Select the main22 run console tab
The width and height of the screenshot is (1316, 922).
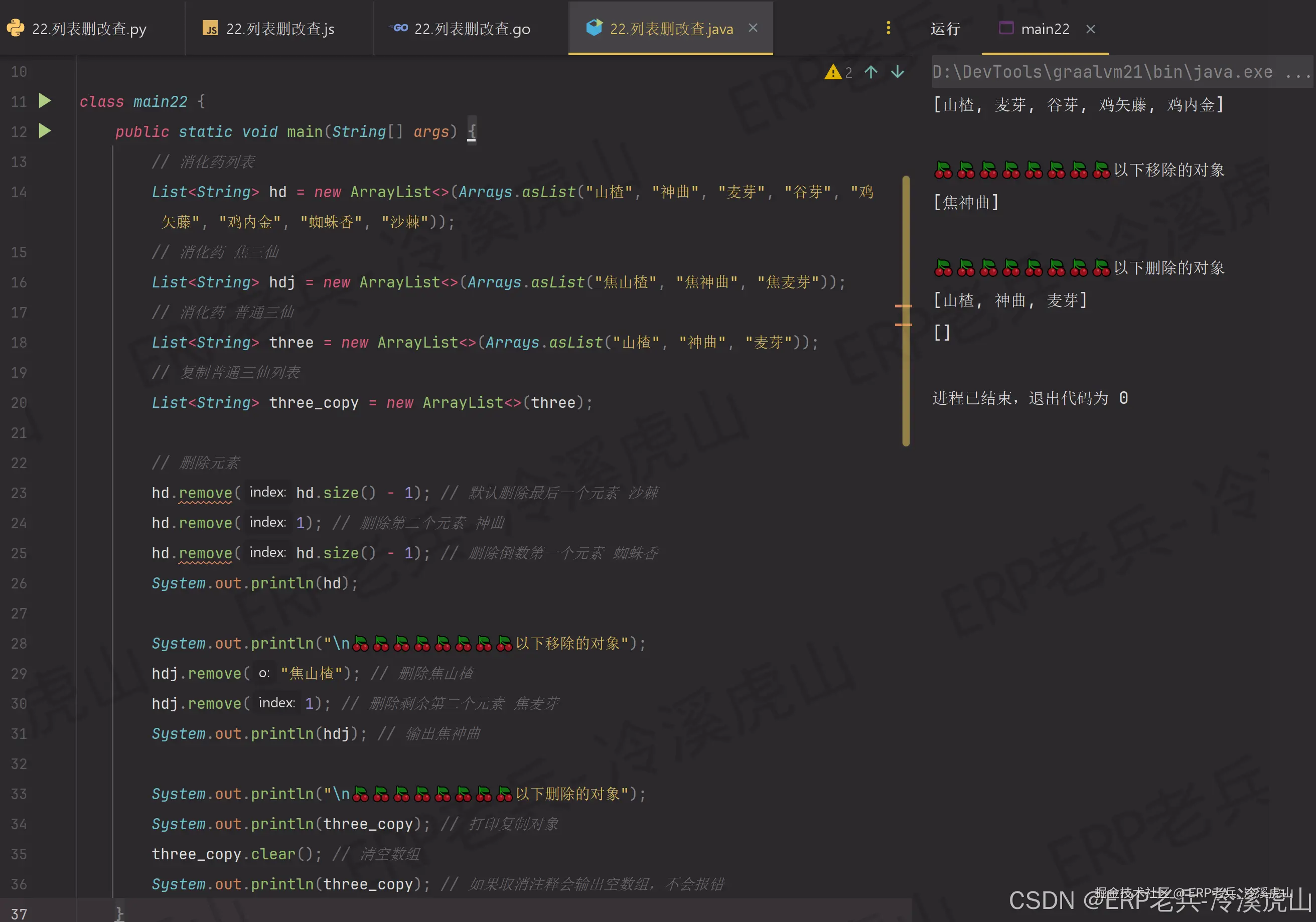tap(1044, 29)
